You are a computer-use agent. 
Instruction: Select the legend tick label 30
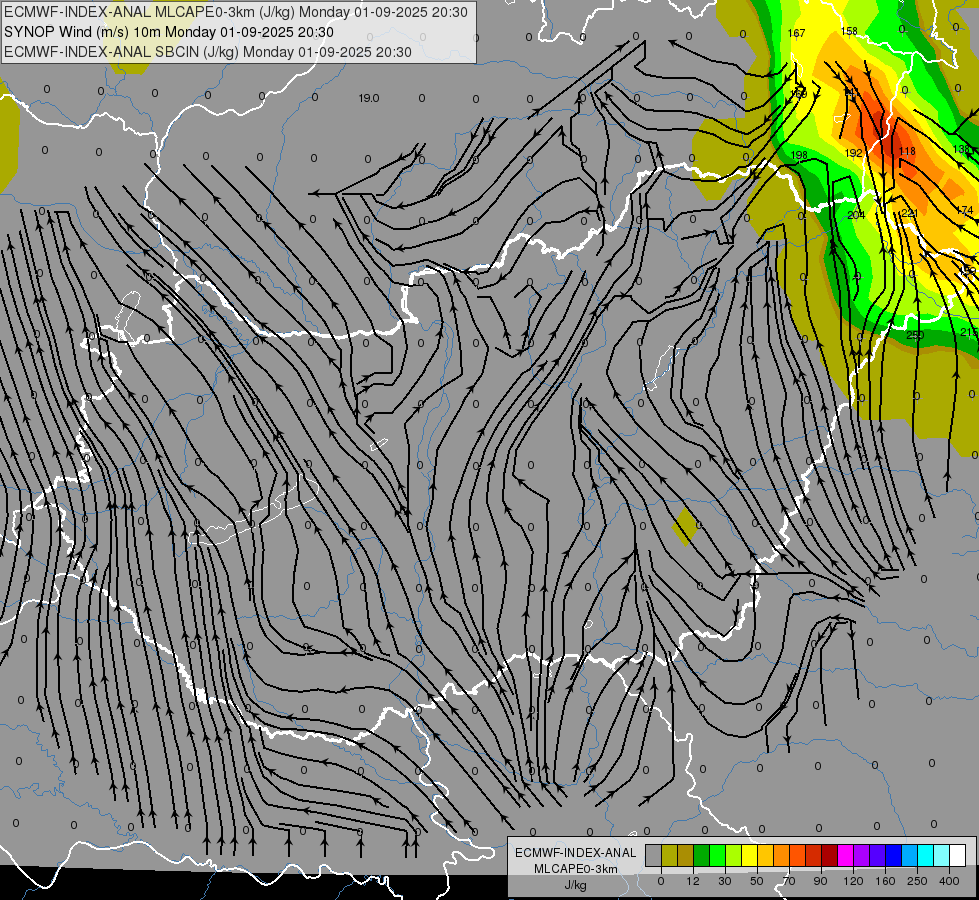(725, 881)
